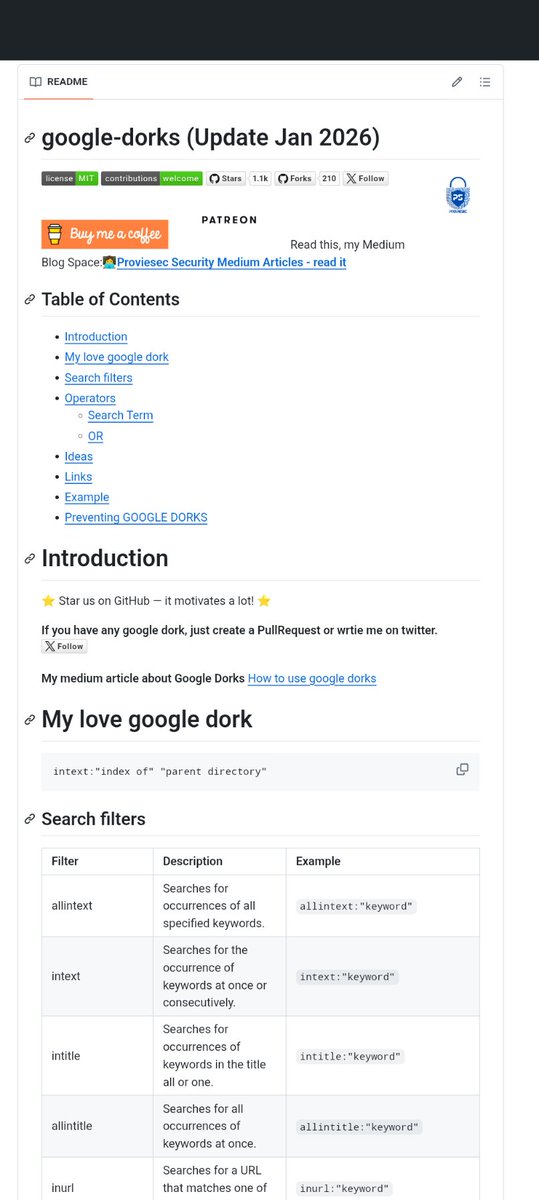
Task: Click the edit README pencil icon
Action: [x=457, y=82]
